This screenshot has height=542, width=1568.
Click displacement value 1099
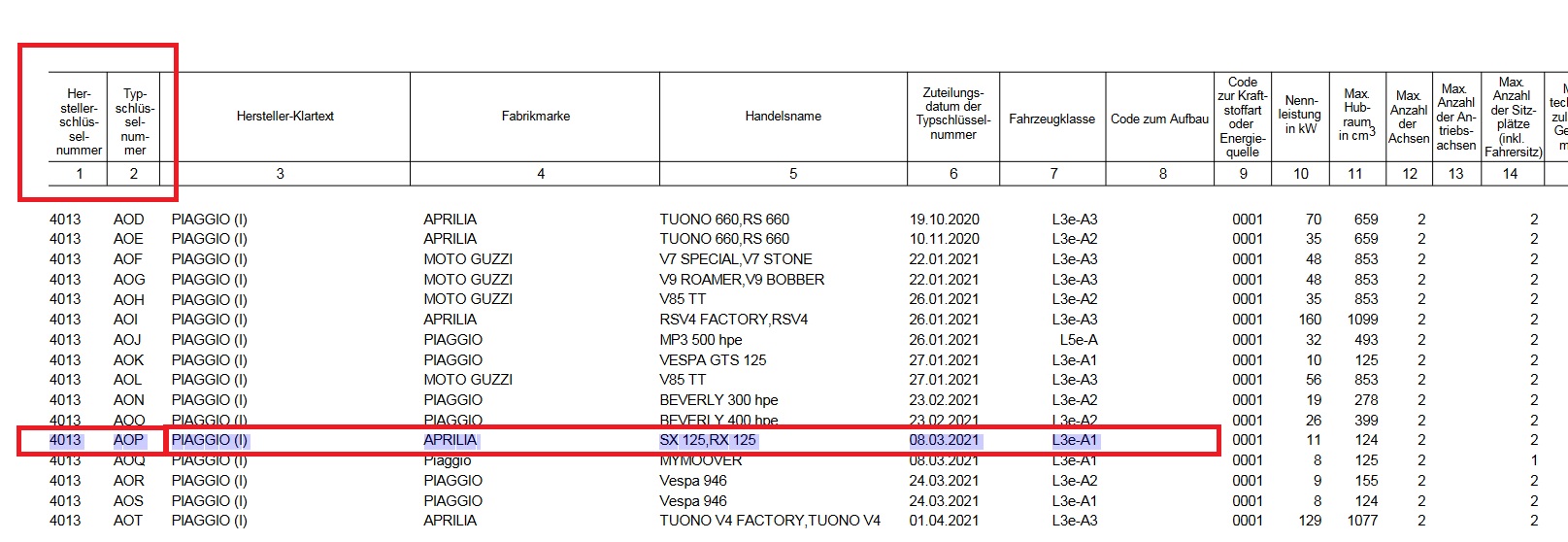click(1362, 320)
